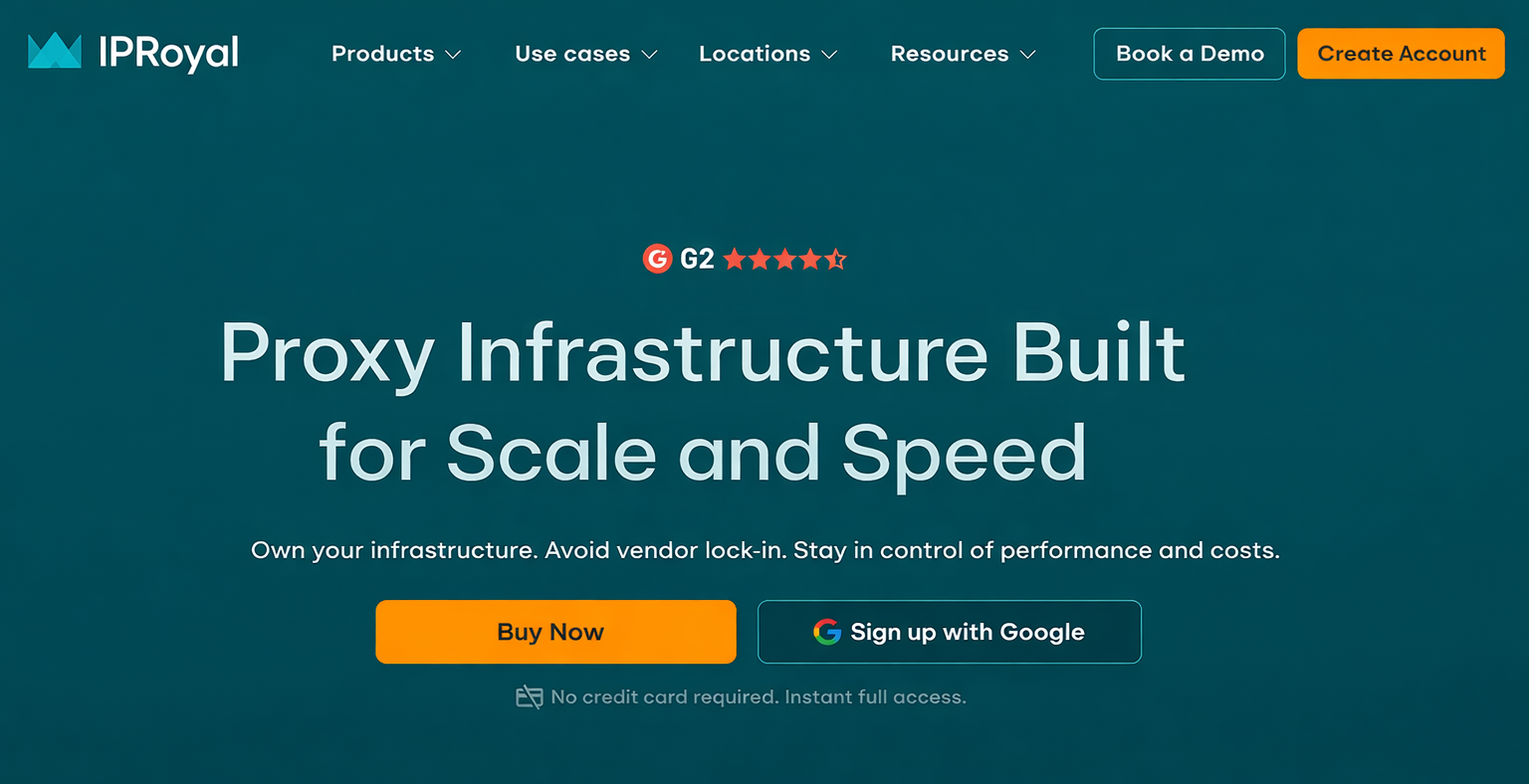Image resolution: width=1529 pixels, height=784 pixels.
Task: Click the IPRoyal wordmark text
Action: (168, 53)
